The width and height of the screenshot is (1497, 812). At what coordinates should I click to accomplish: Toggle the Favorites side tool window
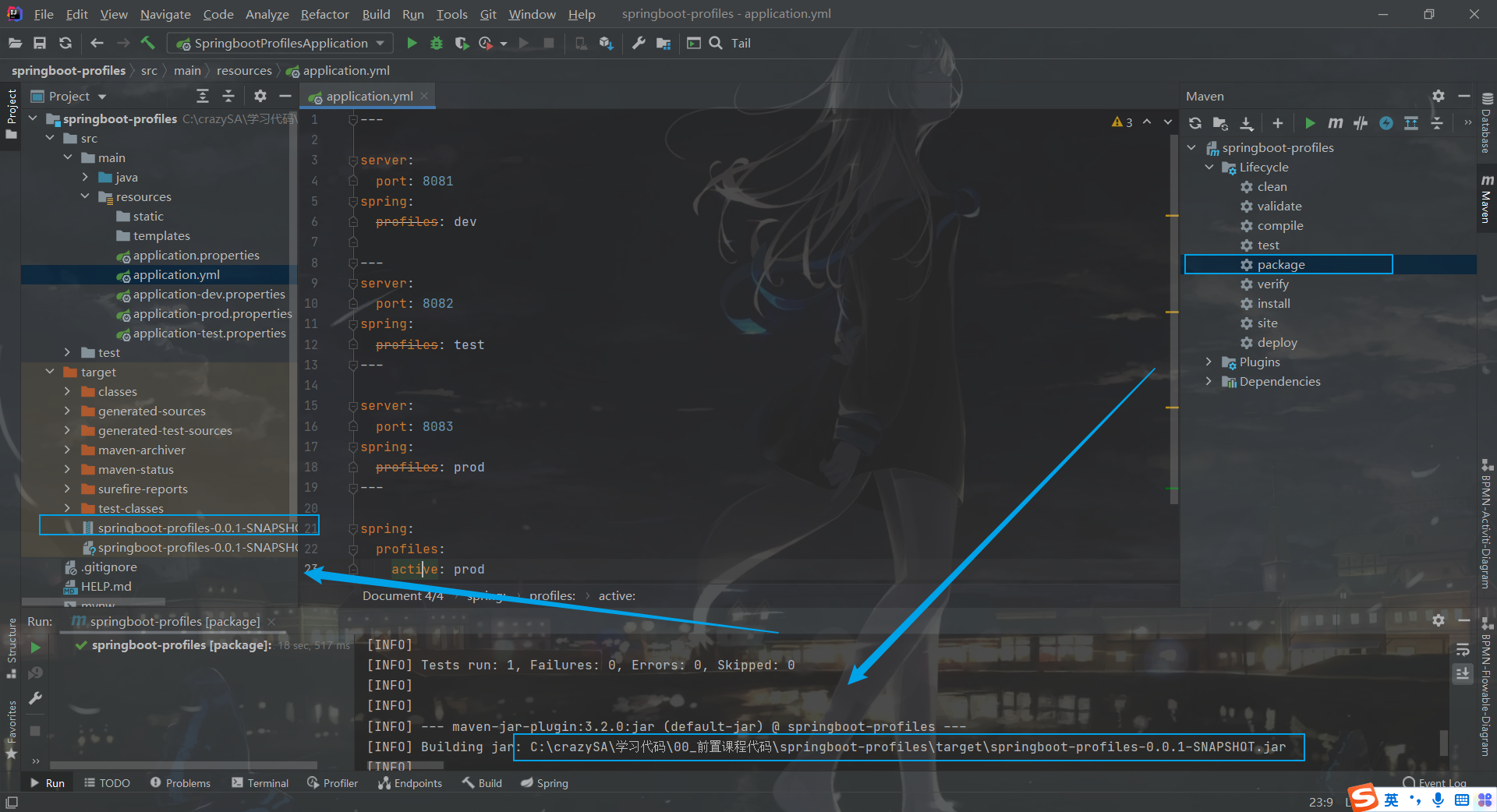12,729
